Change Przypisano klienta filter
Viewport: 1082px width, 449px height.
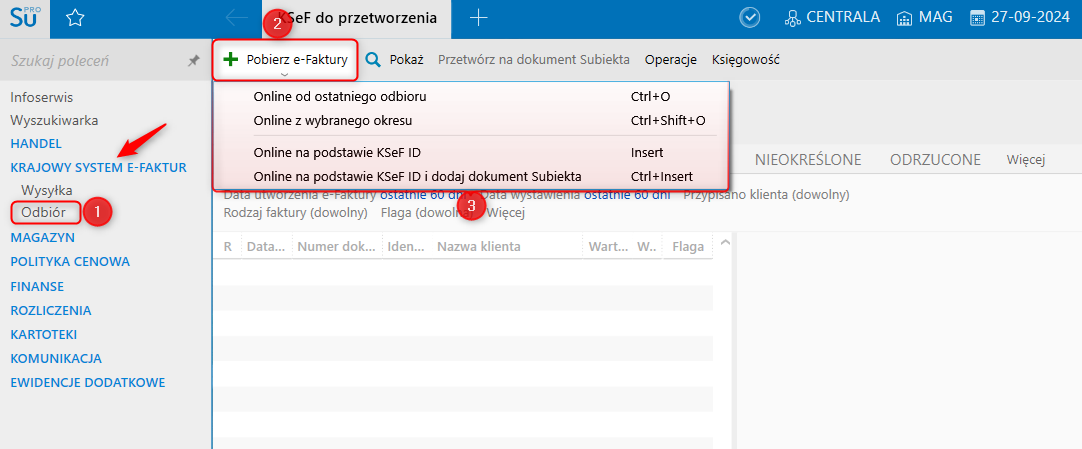[x=766, y=195]
